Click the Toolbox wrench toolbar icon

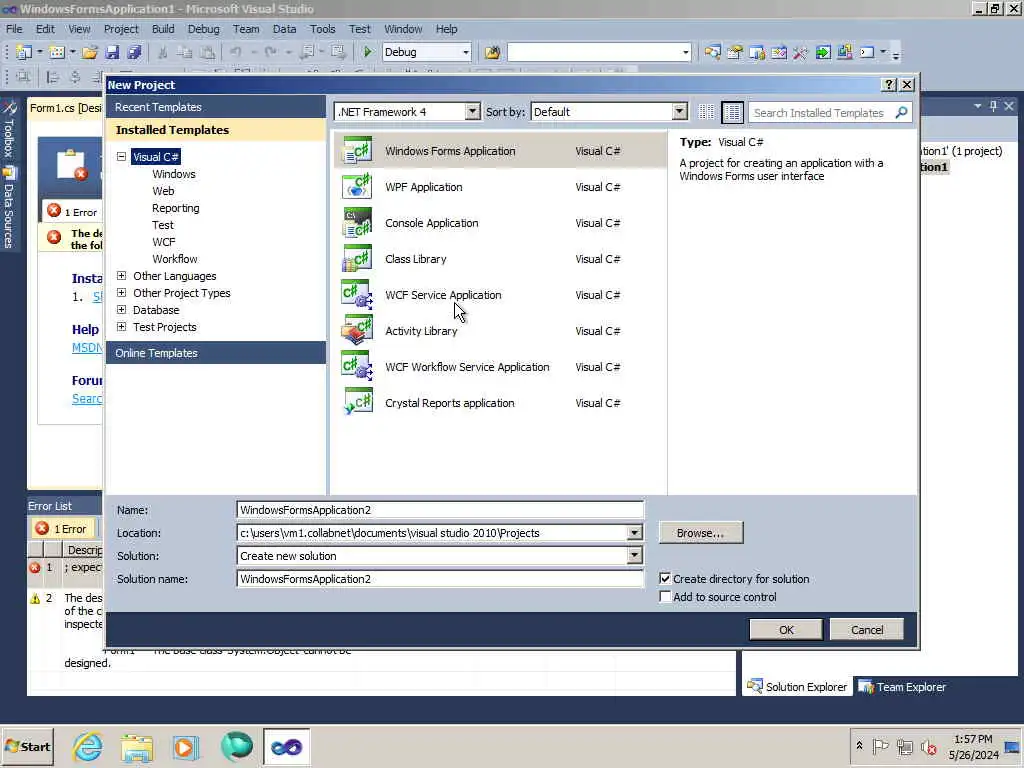[801, 52]
